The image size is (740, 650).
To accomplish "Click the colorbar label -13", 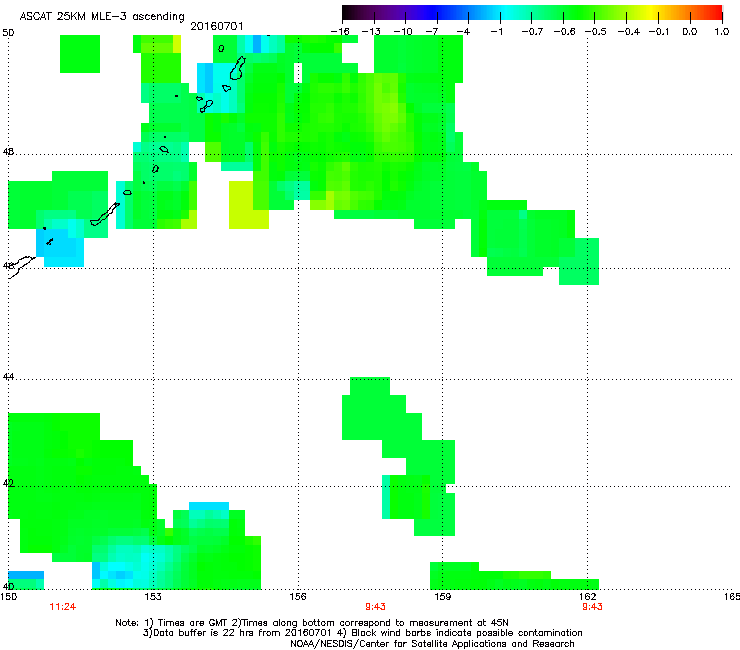I will tap(371, 32).
